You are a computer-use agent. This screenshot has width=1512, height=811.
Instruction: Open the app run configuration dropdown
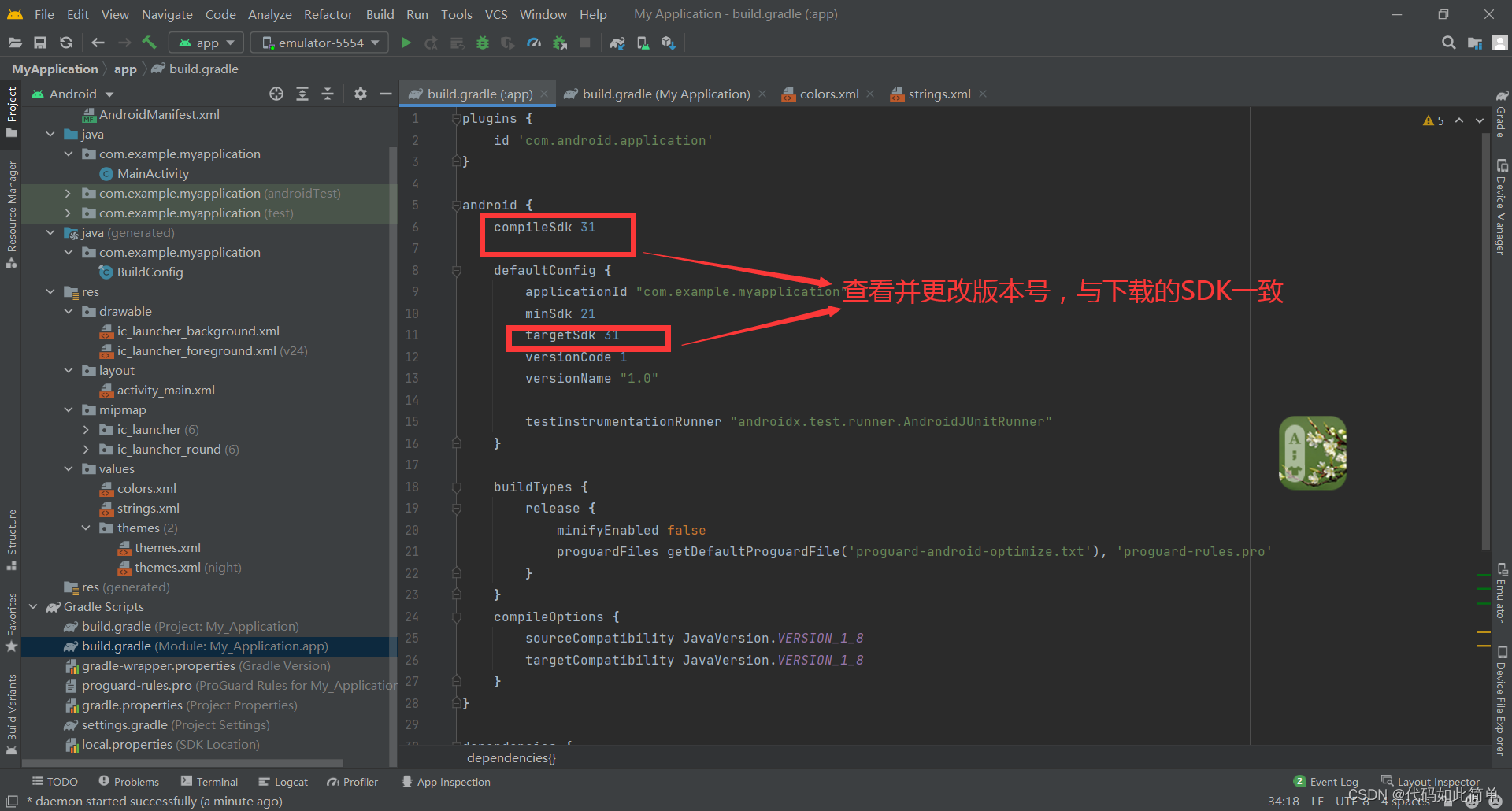(x=207, y=43)
